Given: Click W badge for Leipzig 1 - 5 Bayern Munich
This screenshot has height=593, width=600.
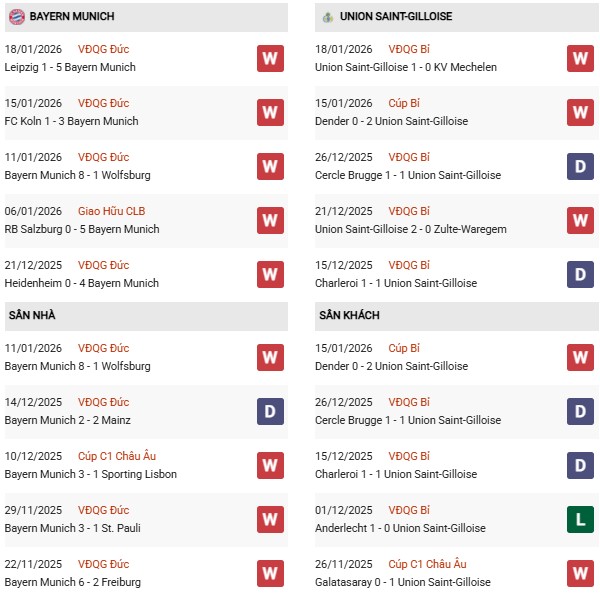Looking at the screenshot, I should tap(270, 58).
